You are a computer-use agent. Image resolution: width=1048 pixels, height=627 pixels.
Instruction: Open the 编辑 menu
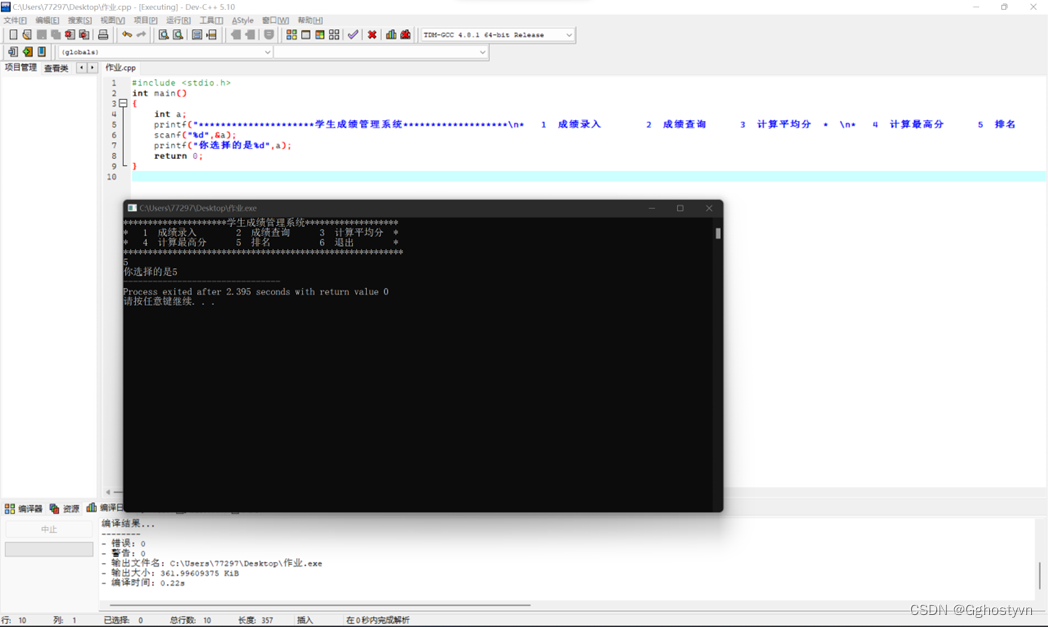(47, 20)
